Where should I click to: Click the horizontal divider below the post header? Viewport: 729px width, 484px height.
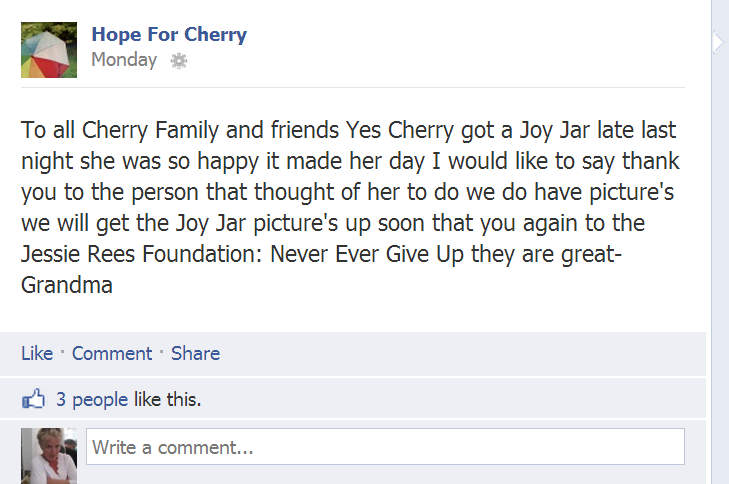click(353, 87)
